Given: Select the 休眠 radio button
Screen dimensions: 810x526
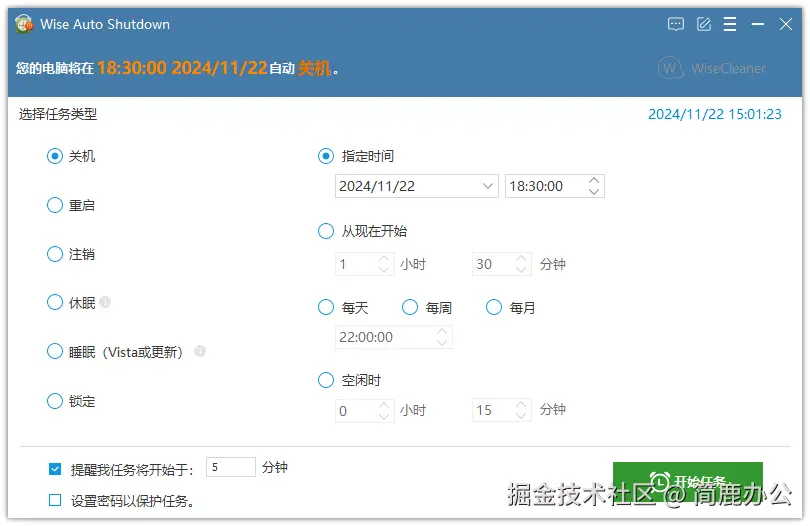Looking at the screenshot, I should 55,302.
